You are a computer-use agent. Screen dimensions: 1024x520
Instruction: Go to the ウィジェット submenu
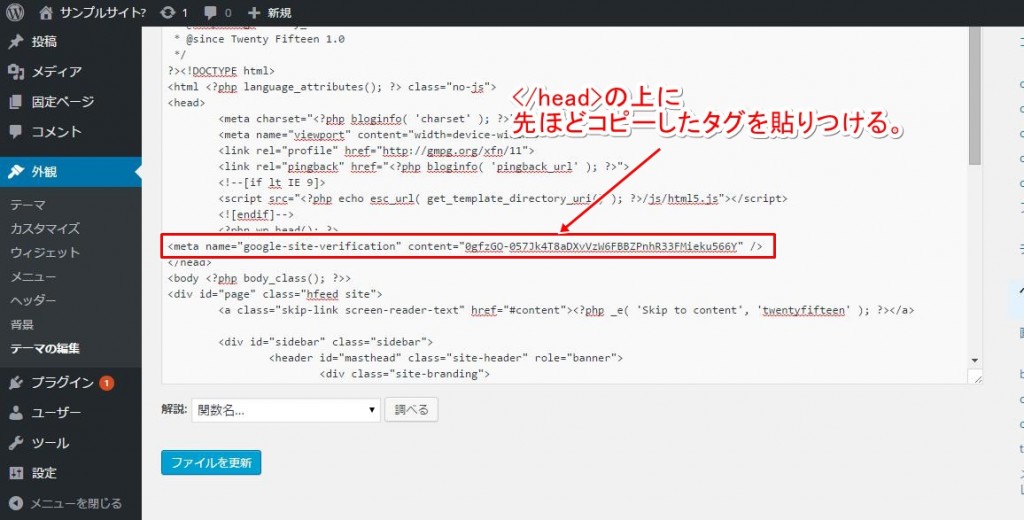(x=45, y=253)
